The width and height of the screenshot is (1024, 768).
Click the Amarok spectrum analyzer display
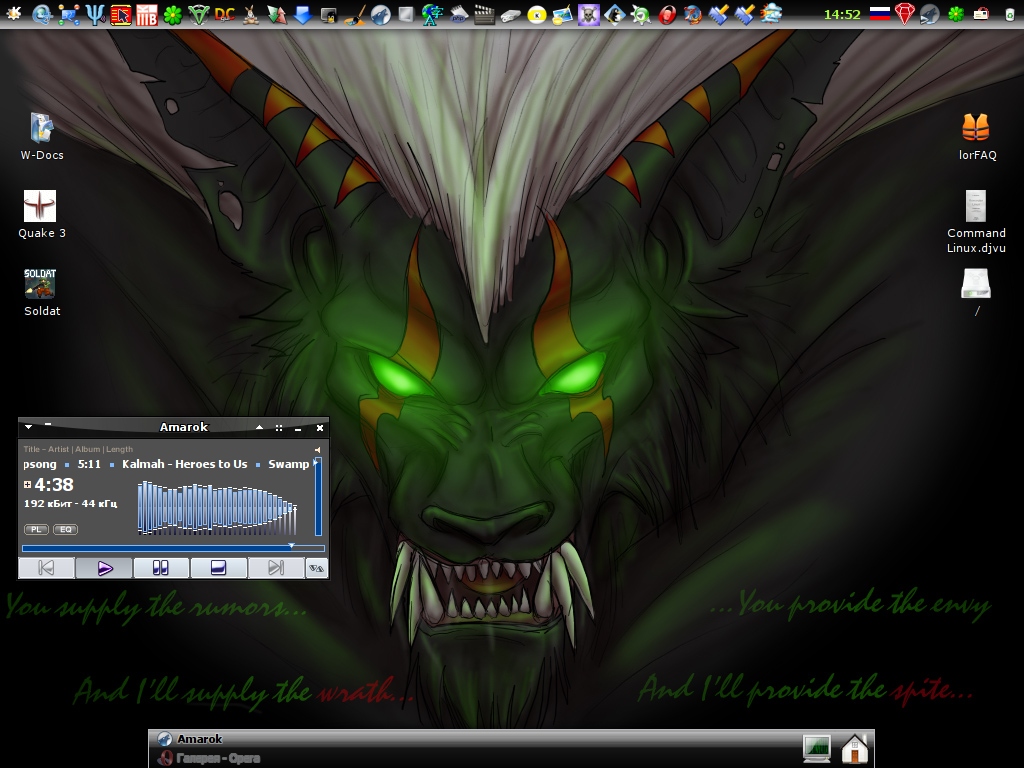point(217,508)
